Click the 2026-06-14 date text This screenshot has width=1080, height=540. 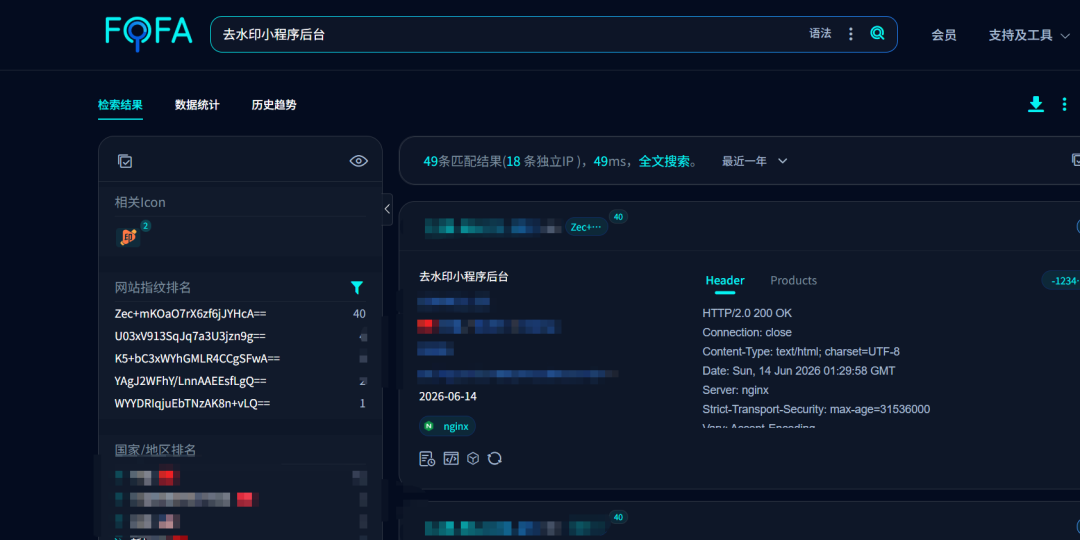(x=448, y=397)
